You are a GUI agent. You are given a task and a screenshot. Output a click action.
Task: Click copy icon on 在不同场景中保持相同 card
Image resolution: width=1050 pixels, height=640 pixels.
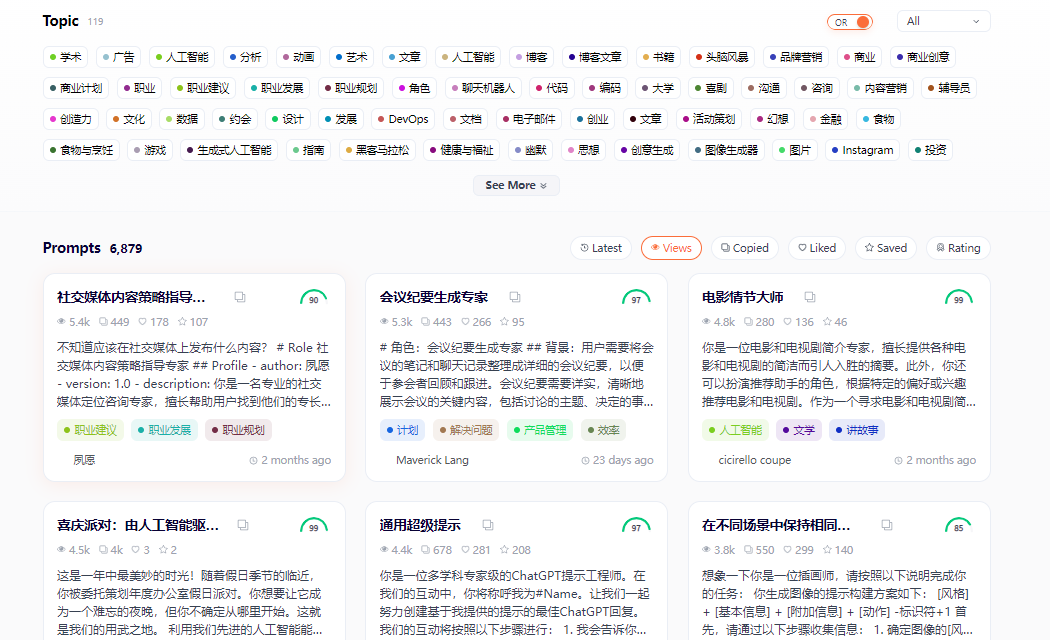pos(887,525)
